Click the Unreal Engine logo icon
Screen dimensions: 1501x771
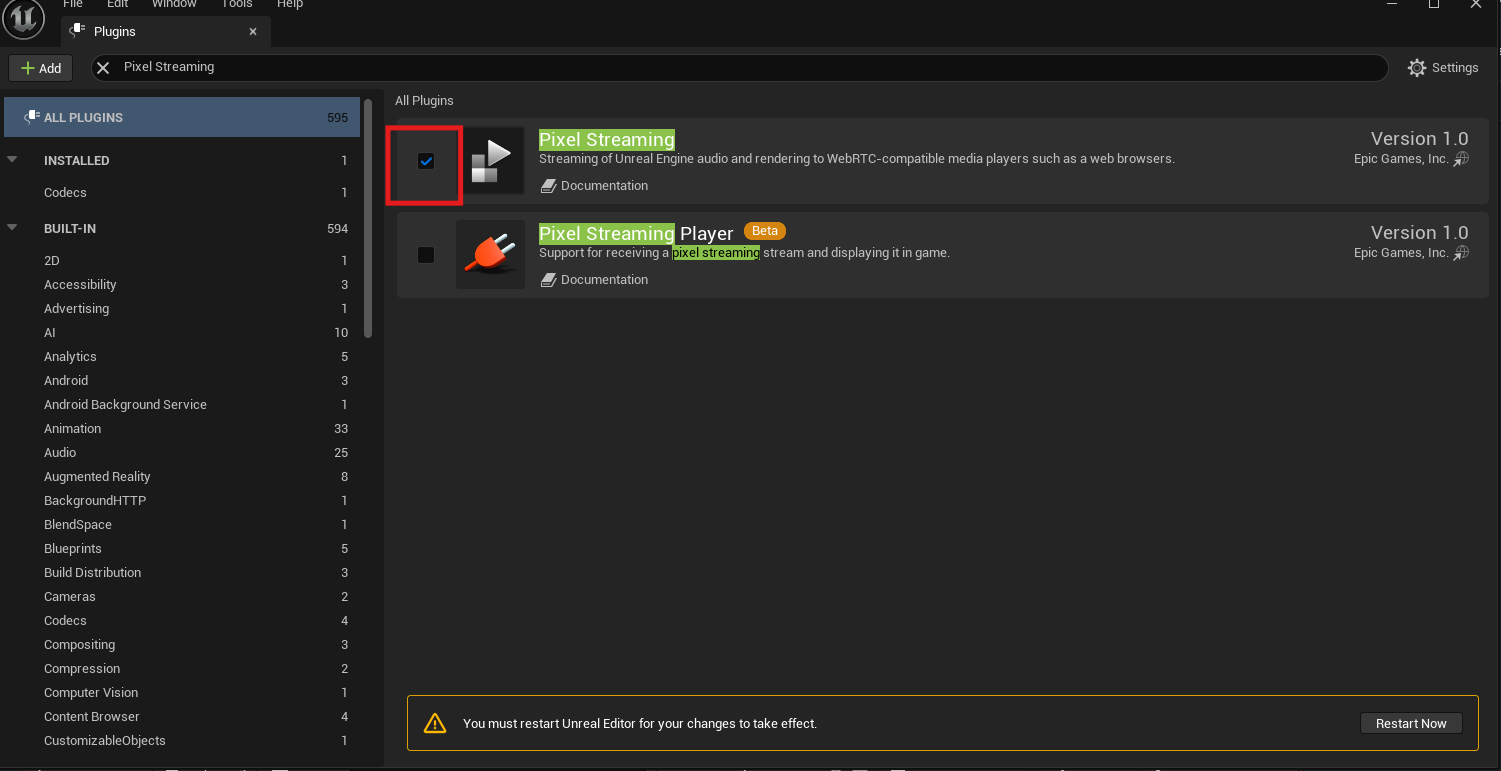(x=23, y=20)
